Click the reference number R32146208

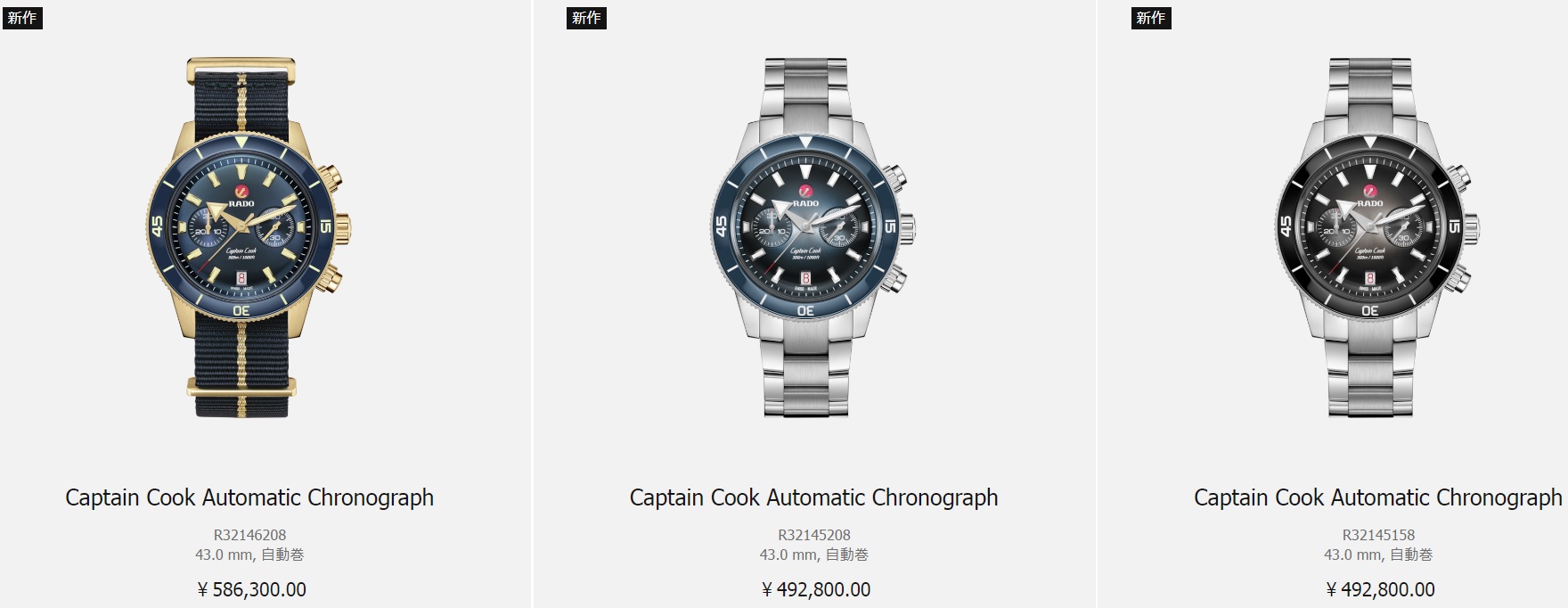tap(249, 535)
